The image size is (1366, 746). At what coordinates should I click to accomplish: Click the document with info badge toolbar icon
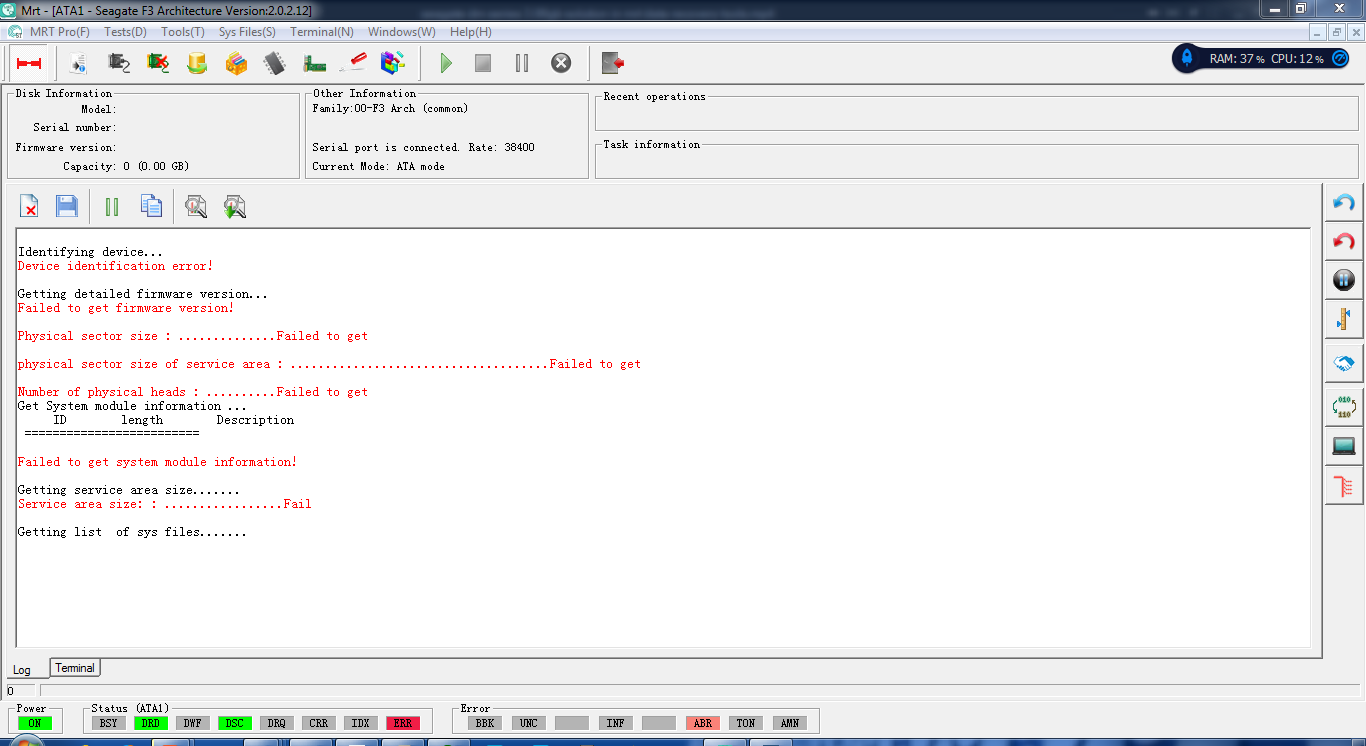78,63
